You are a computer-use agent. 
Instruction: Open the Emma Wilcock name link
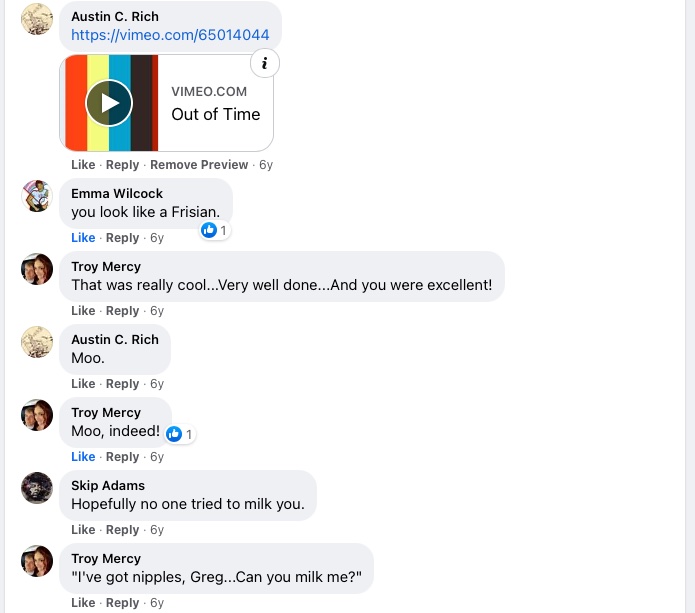point(117,194)
